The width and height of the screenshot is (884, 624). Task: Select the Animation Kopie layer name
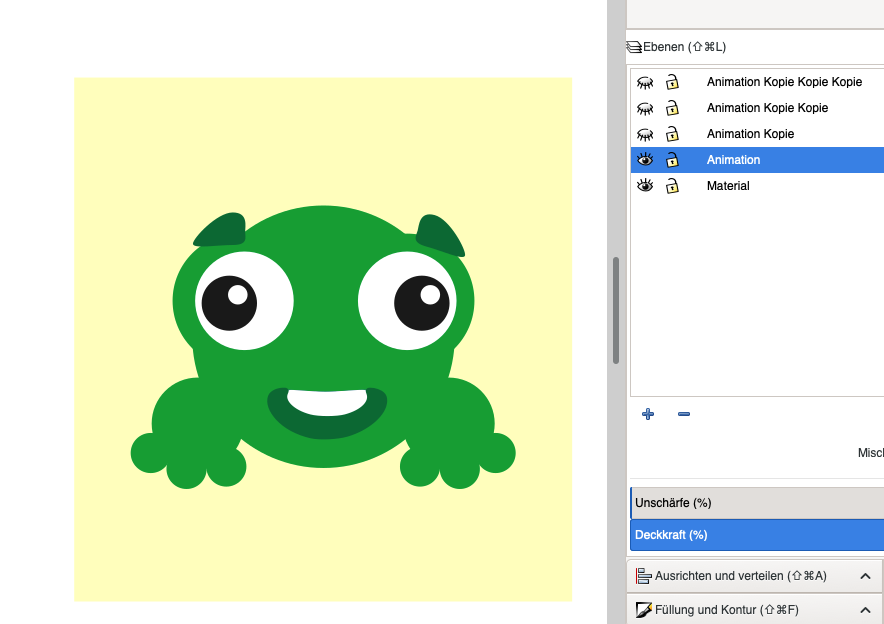point(750,134)
